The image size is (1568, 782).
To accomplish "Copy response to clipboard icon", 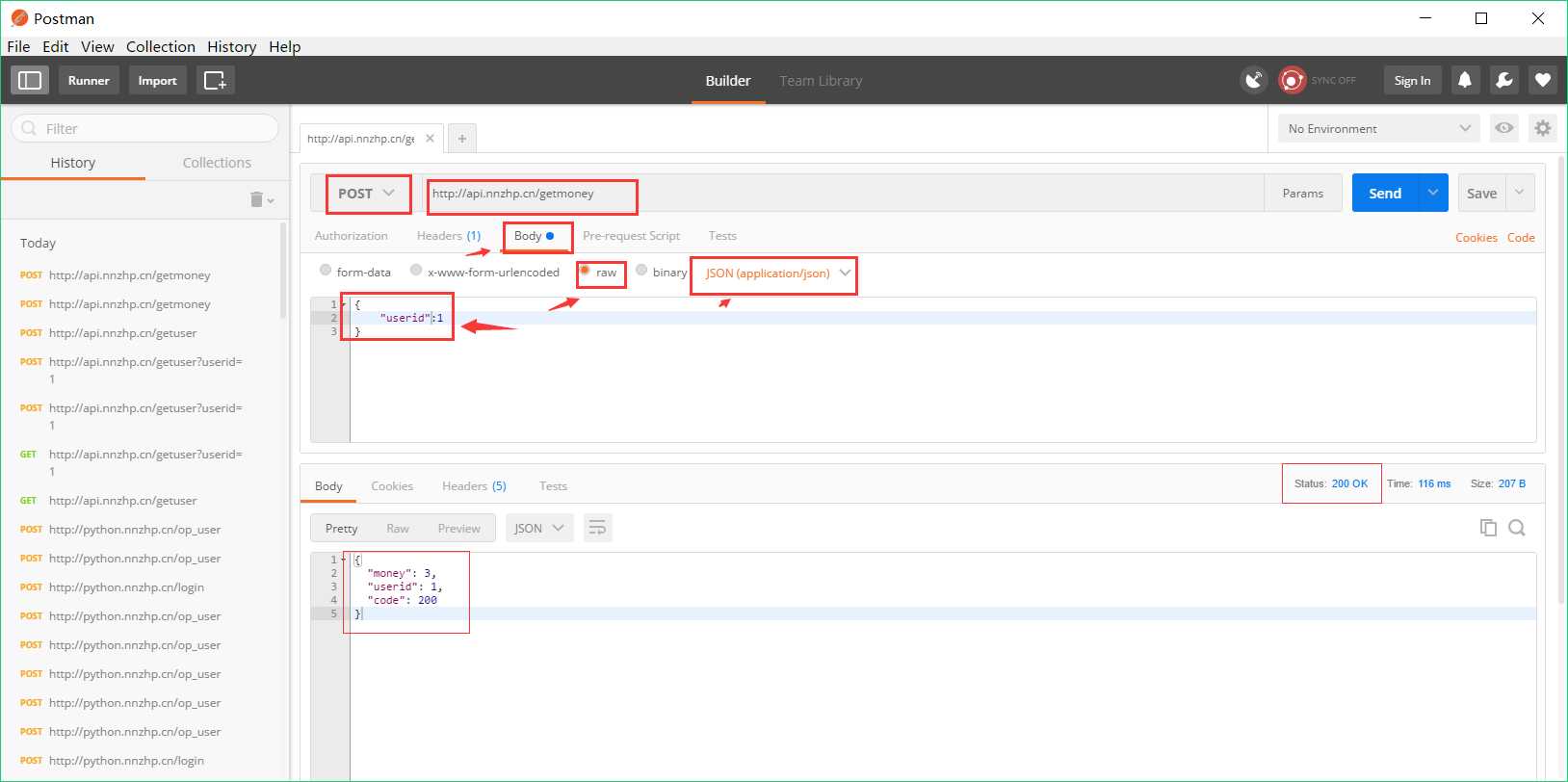I will pos(1488,528).
